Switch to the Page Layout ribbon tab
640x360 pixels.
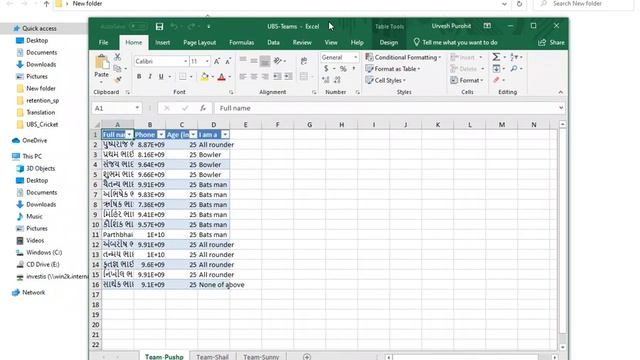[200, 42]
